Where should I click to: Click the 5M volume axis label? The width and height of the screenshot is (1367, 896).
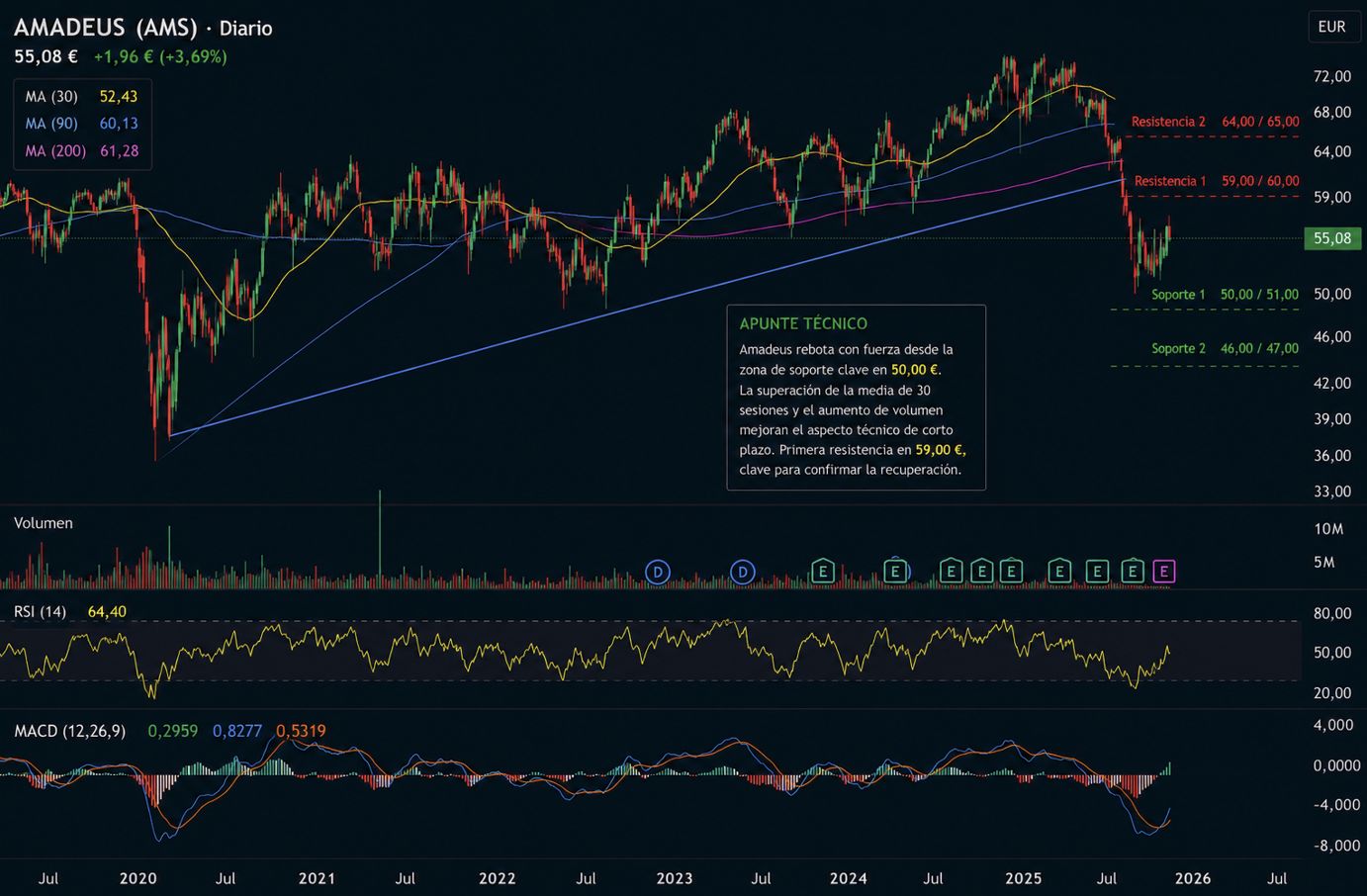coord(1324,563)
